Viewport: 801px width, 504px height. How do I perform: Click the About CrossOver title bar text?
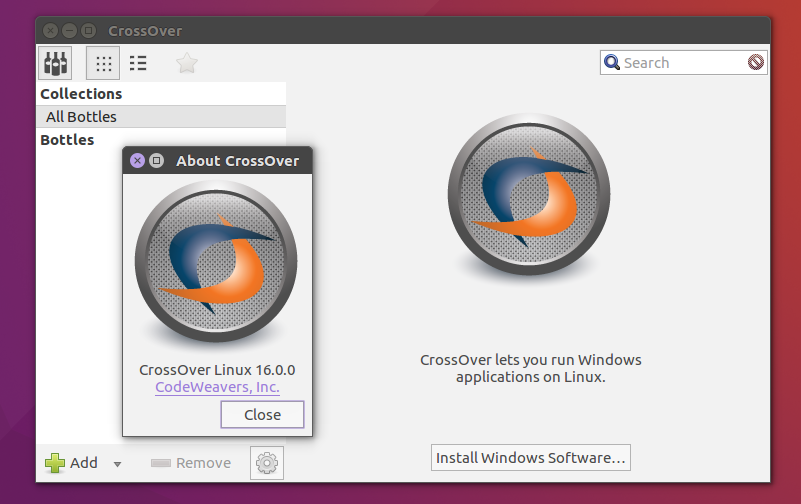(x=238, y=161)
